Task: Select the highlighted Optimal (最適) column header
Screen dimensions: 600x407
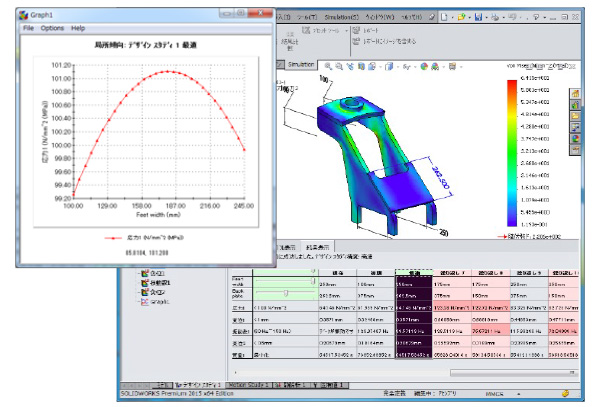Action: pos(414,273)
